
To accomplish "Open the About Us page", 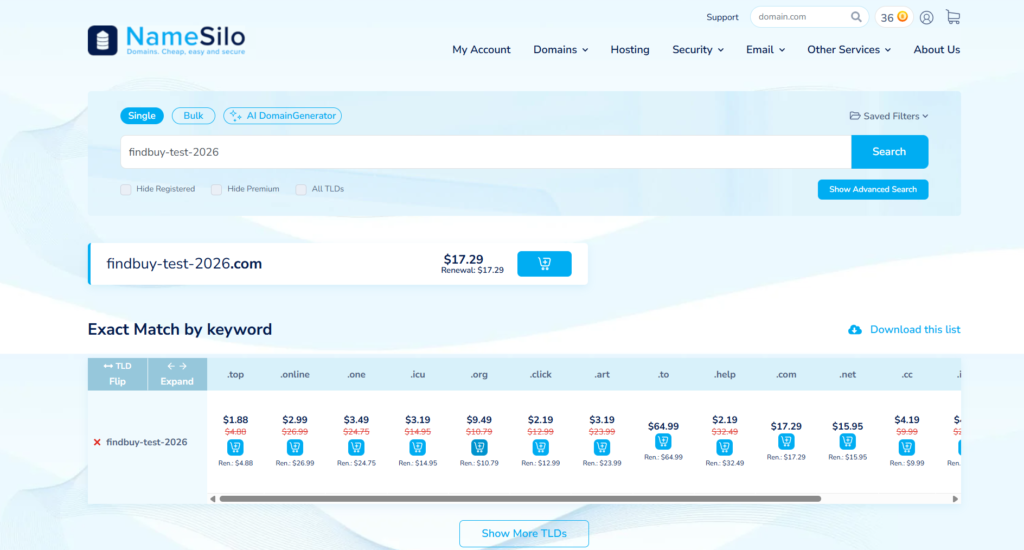I will coord(936,50).
